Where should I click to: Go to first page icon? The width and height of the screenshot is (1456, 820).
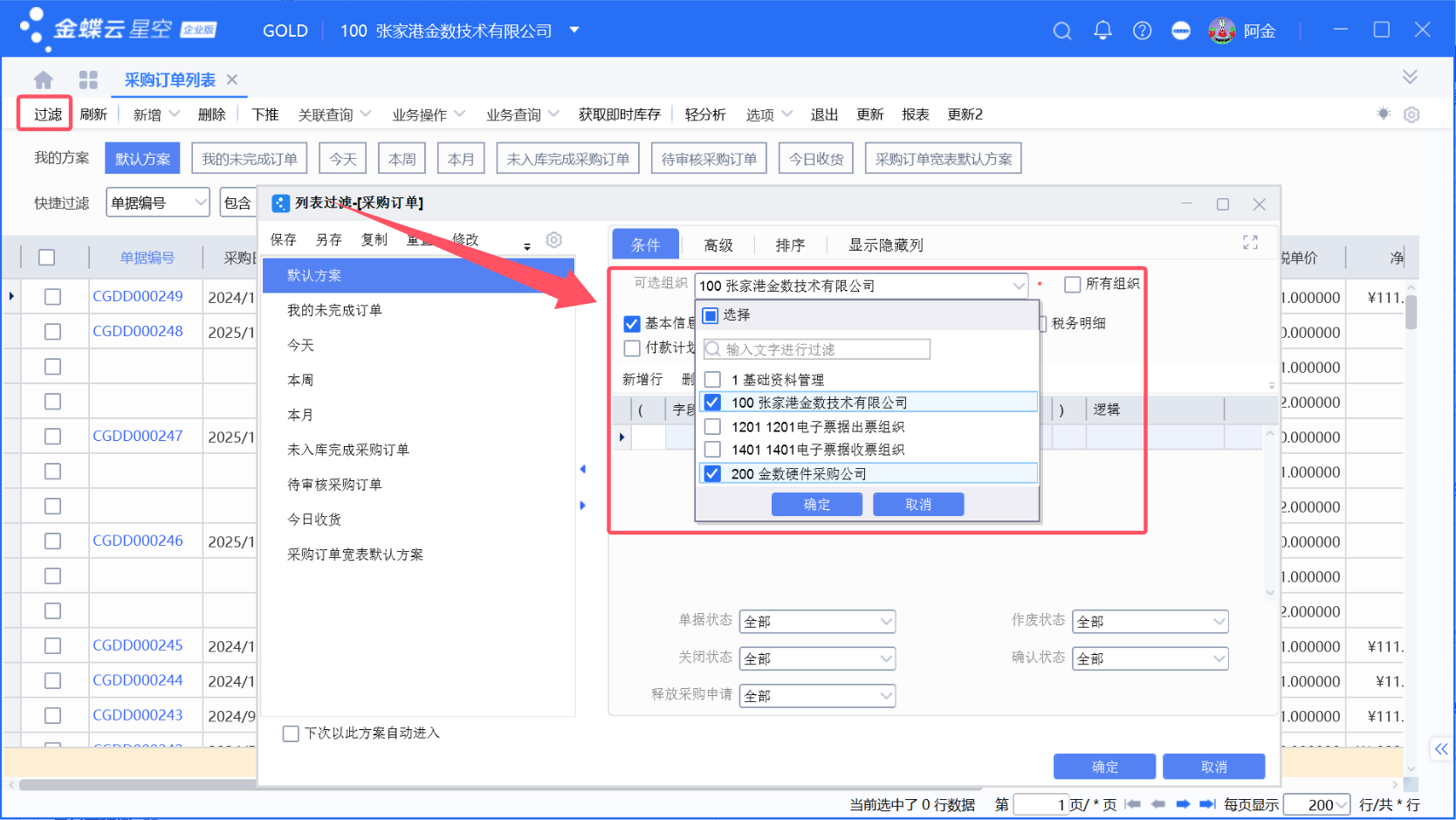point(1133,804)
